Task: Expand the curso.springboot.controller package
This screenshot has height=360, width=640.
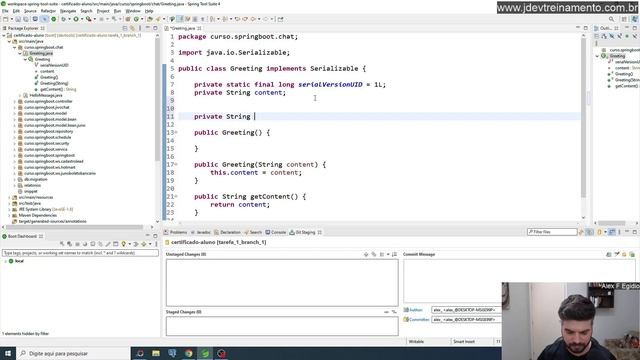Action: click(15, 101)
